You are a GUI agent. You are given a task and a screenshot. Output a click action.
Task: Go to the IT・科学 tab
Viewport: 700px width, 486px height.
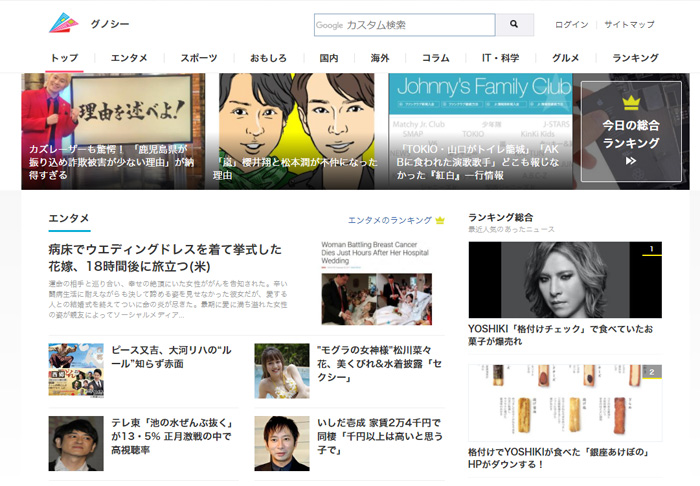[x=500, y=58]
